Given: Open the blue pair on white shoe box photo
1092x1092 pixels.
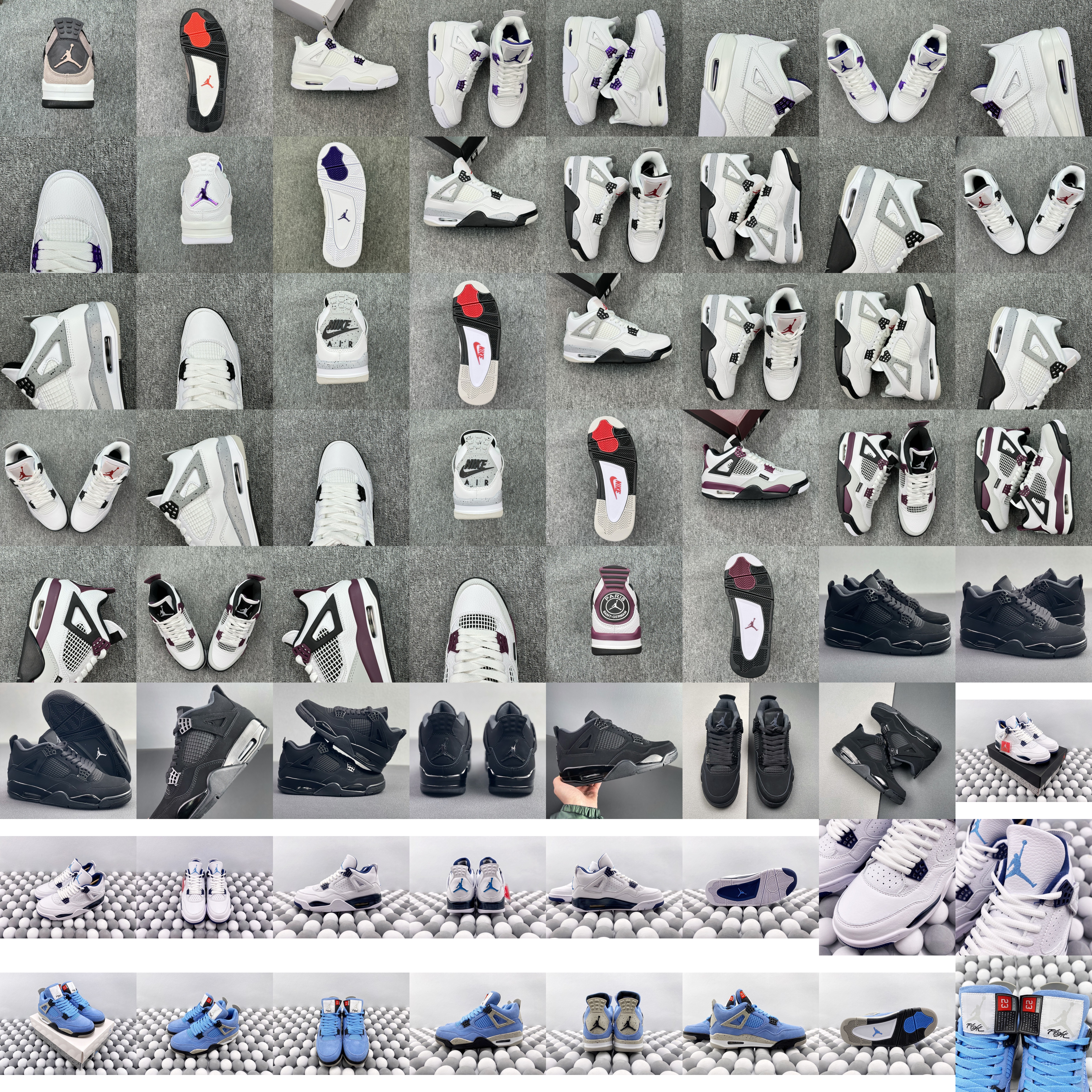Looking at the screenshot, I should 68,1024.
